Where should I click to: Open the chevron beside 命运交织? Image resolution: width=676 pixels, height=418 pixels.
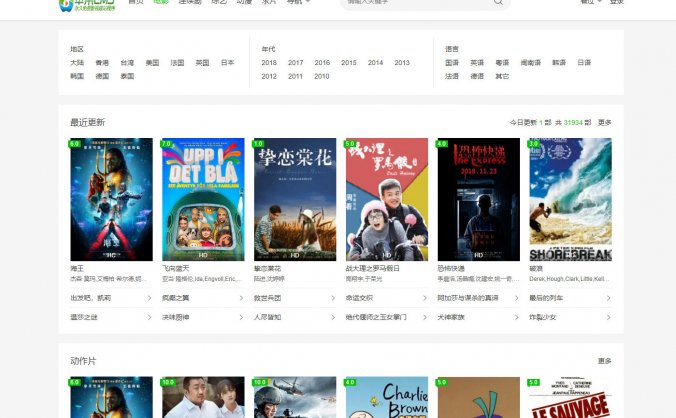tap(424, 298)
